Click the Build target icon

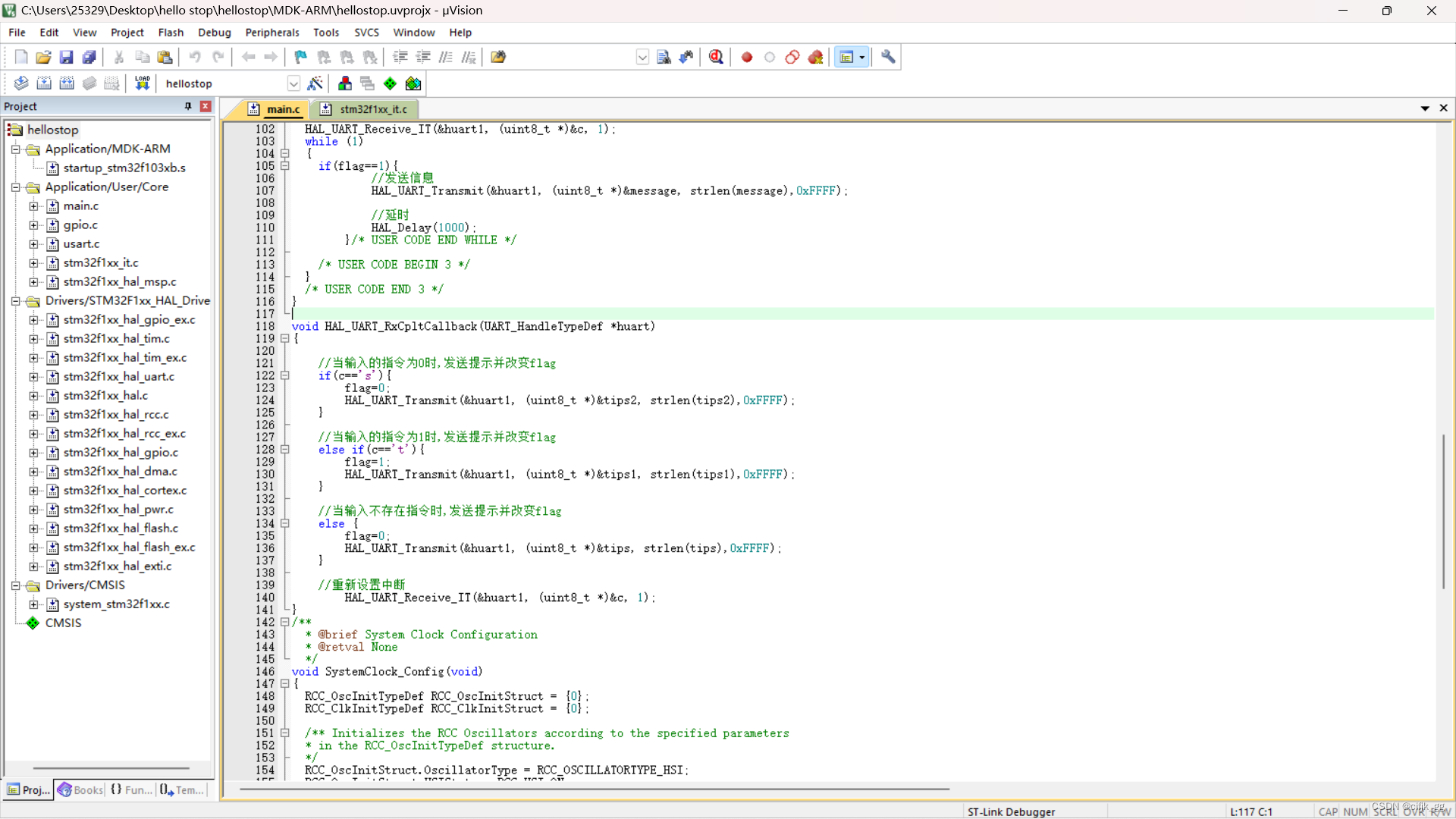click(x=44, y=83)
